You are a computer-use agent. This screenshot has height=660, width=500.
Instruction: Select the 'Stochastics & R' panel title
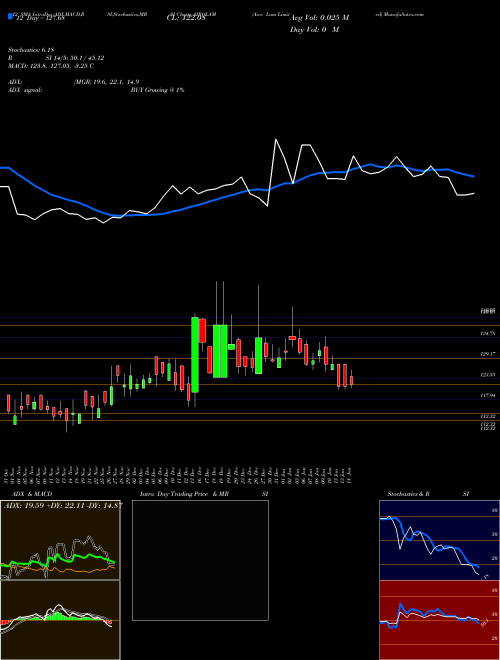[409, 494]
